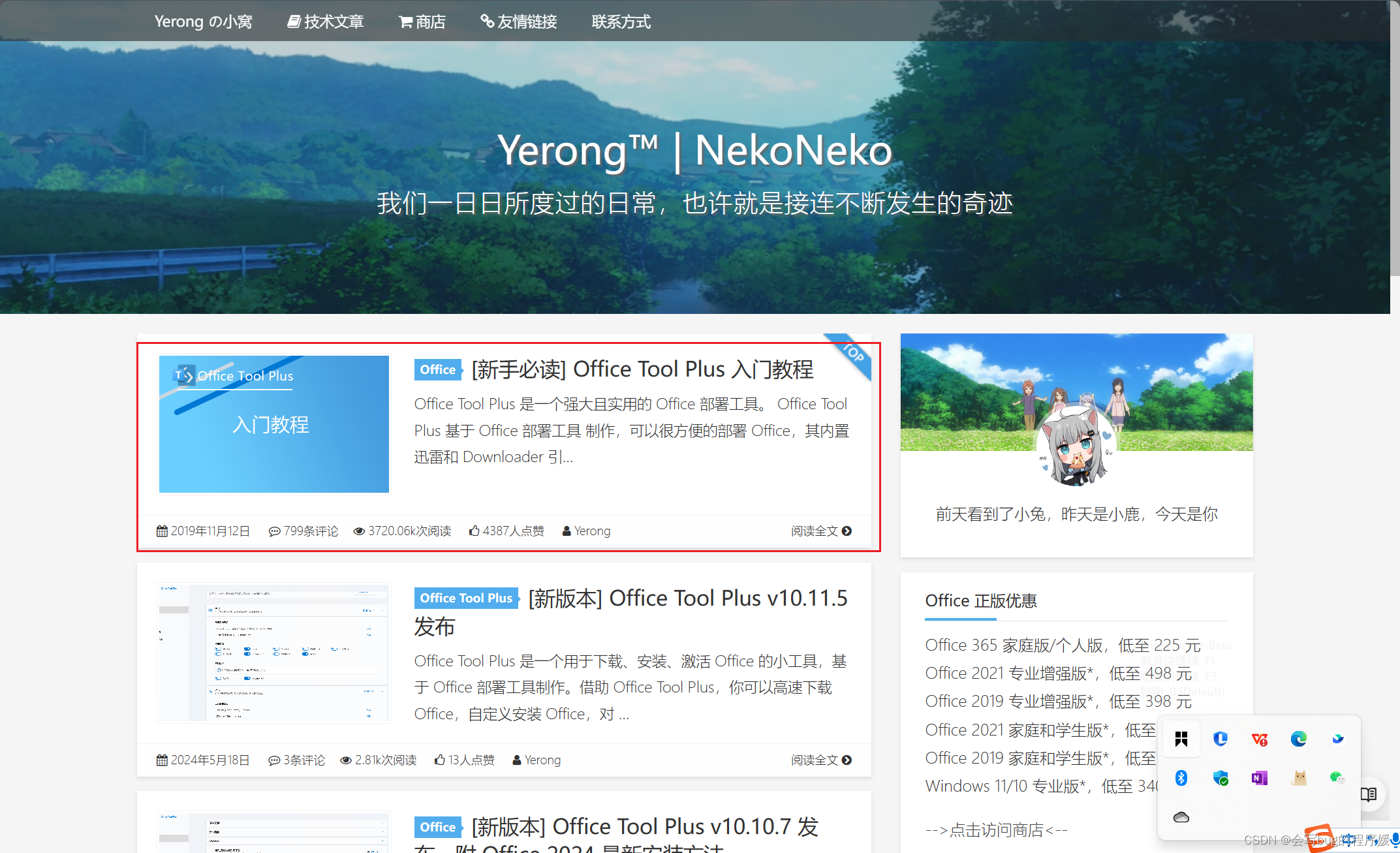Open the 商店 menu item

(422, 22)
